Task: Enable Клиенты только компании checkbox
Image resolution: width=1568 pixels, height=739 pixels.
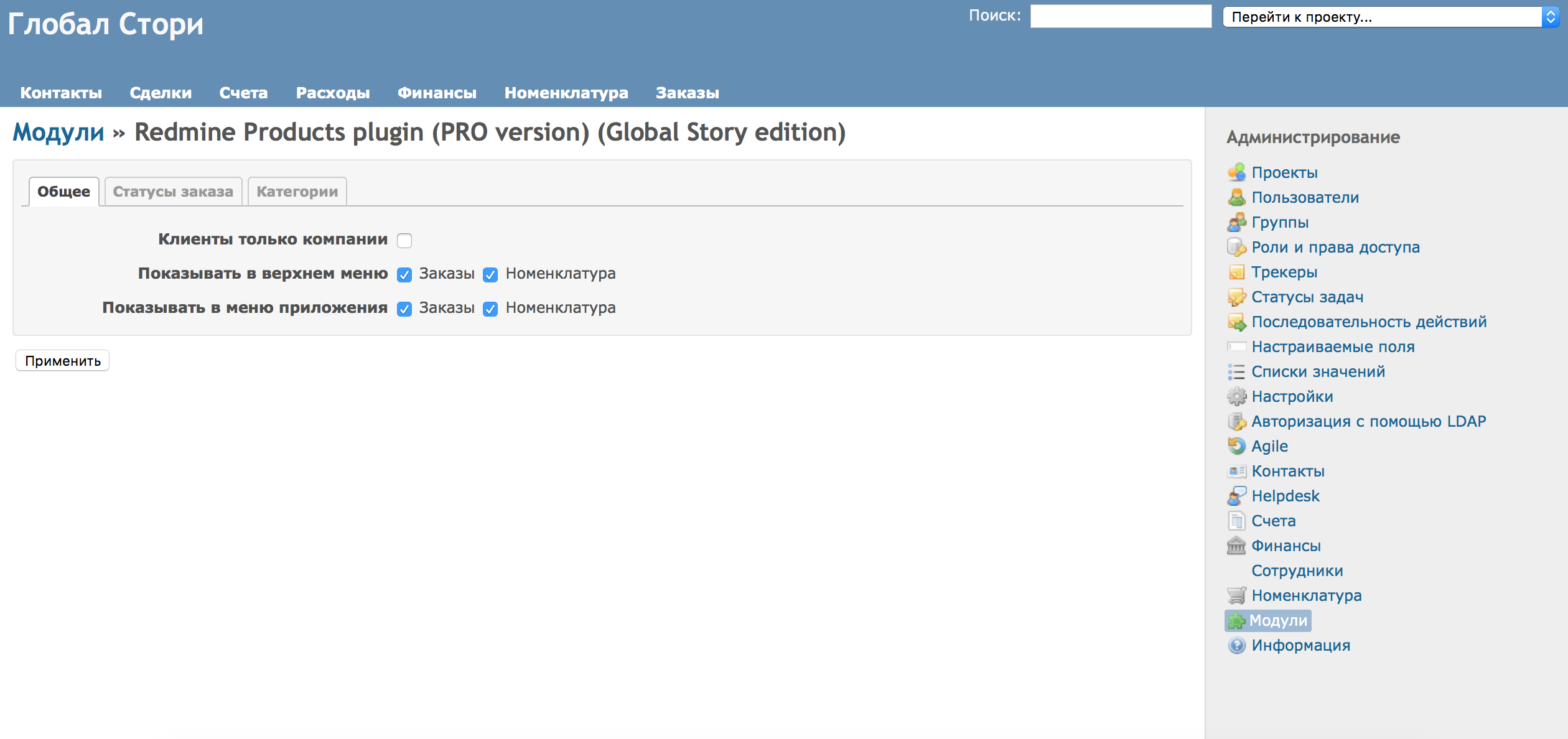Action: pos(404,240)
